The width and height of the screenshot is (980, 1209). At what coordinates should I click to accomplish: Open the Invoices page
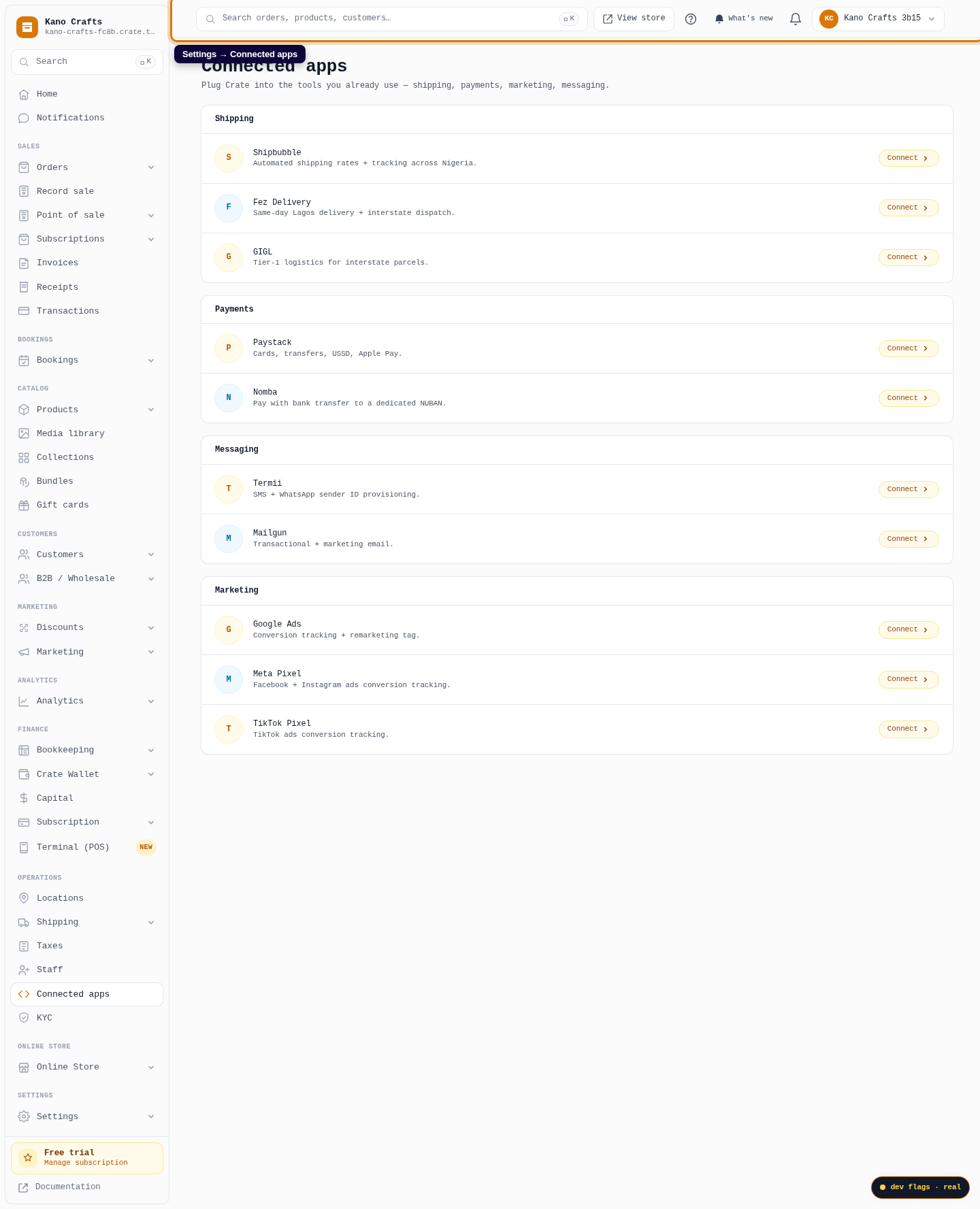pyautogui.click(x=87, y=263)
